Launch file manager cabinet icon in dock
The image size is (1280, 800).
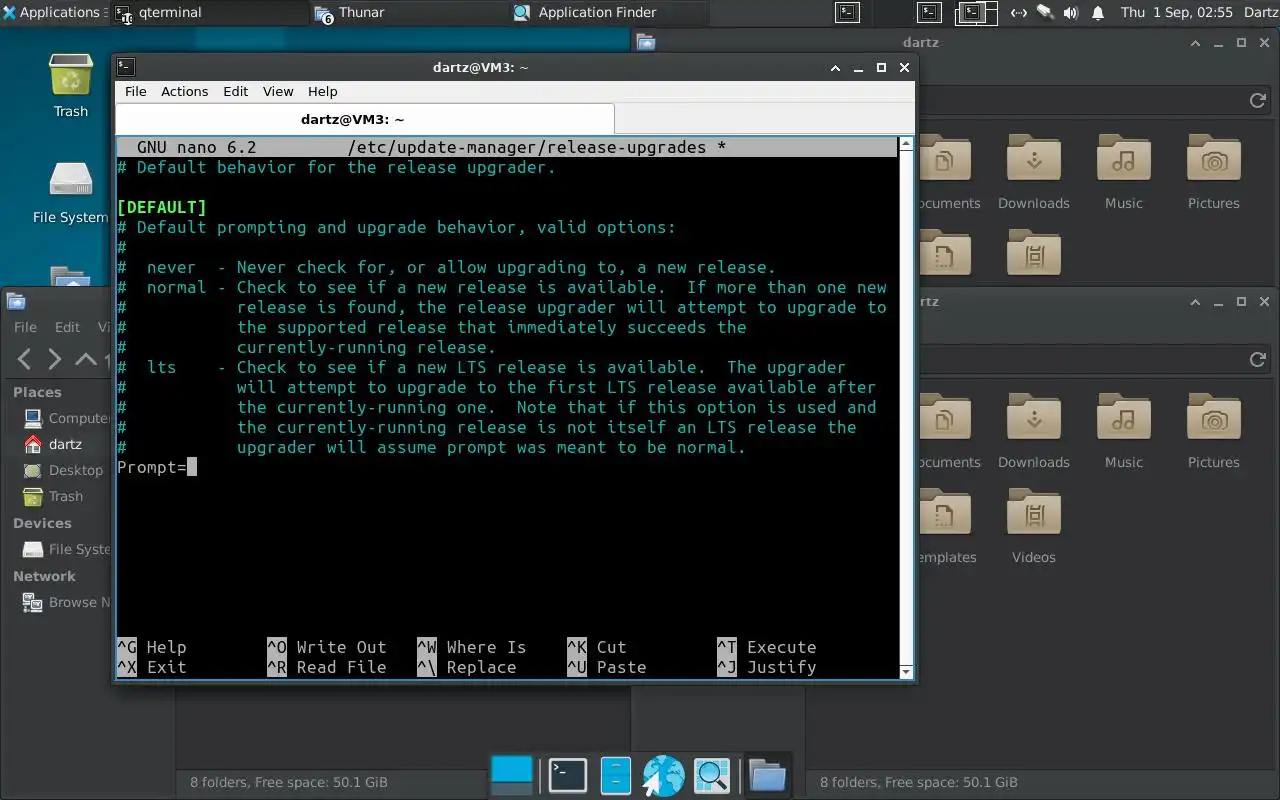(x=616, y=775)
